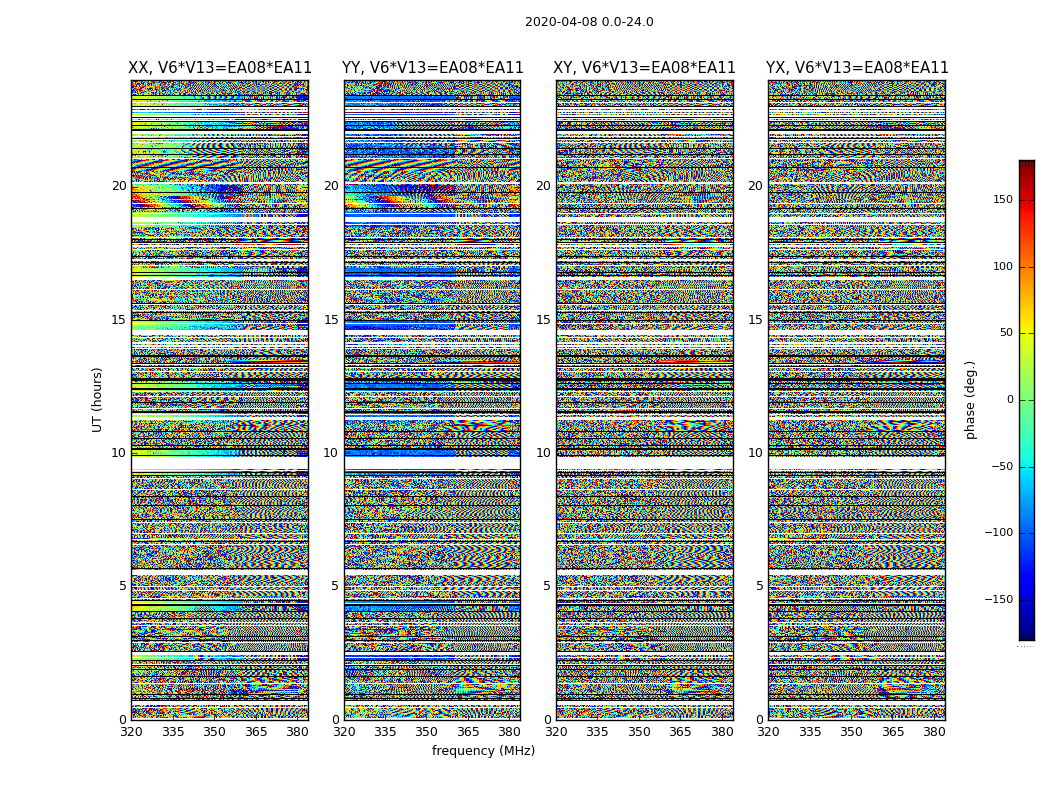This screenshot has width=1050, height=800.
Task: Click the 20 hour tick beside YY panel
Action: point(331,185)
